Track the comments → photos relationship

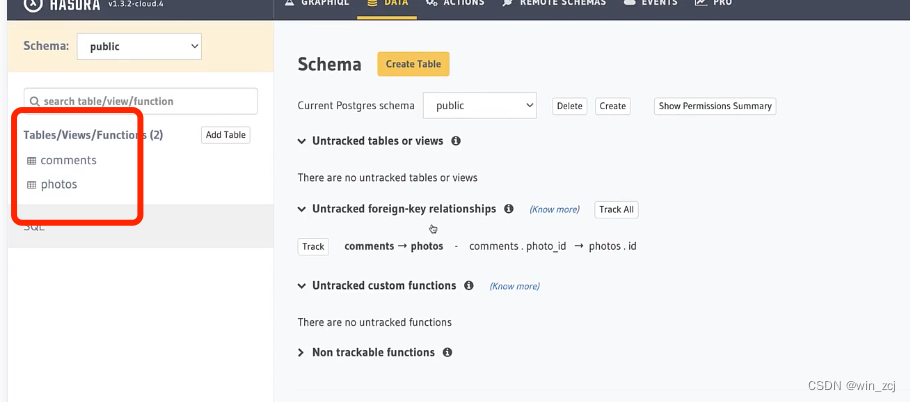pyautogui.click(x=313, y=246)
